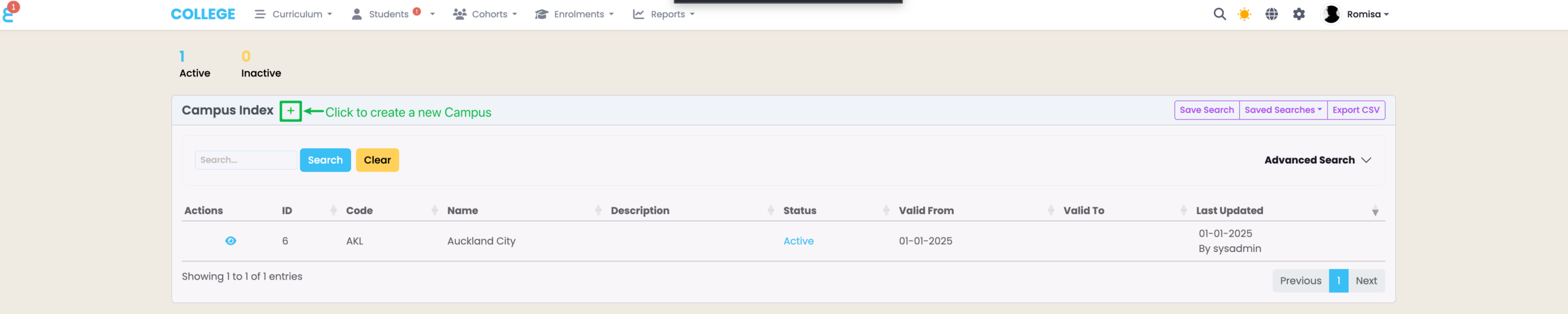
Task: Click the plus icon to create a new Campus
Action: tap(290, 111)
